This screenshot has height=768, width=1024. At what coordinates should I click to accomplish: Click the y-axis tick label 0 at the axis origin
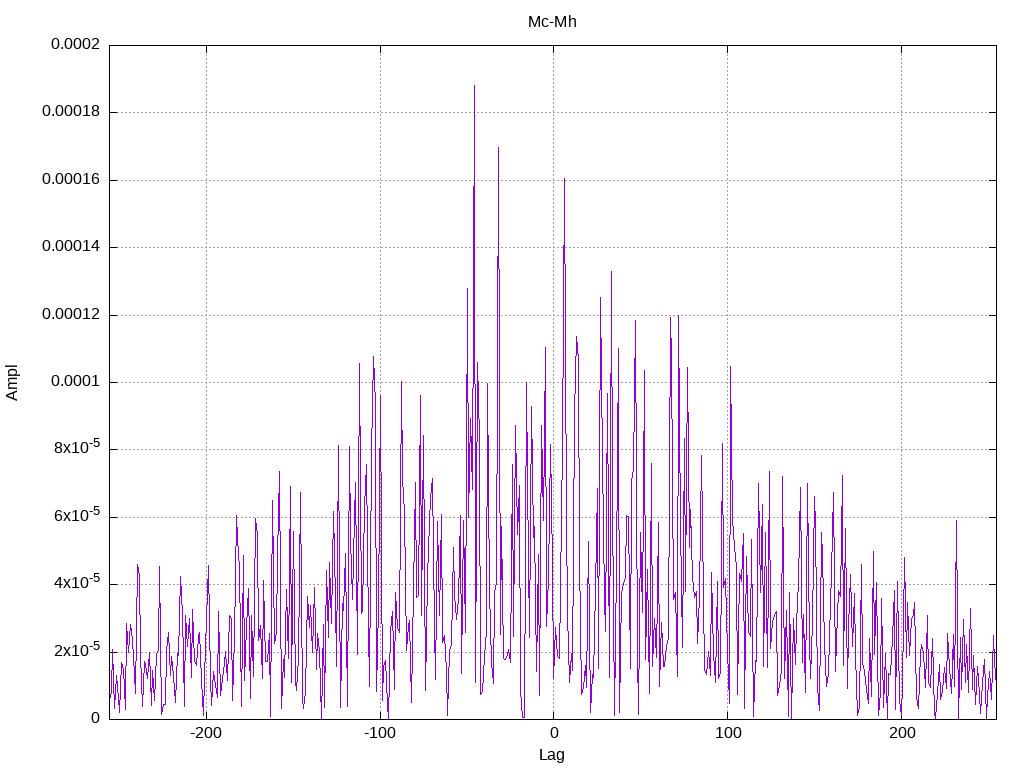click(95, 718)
